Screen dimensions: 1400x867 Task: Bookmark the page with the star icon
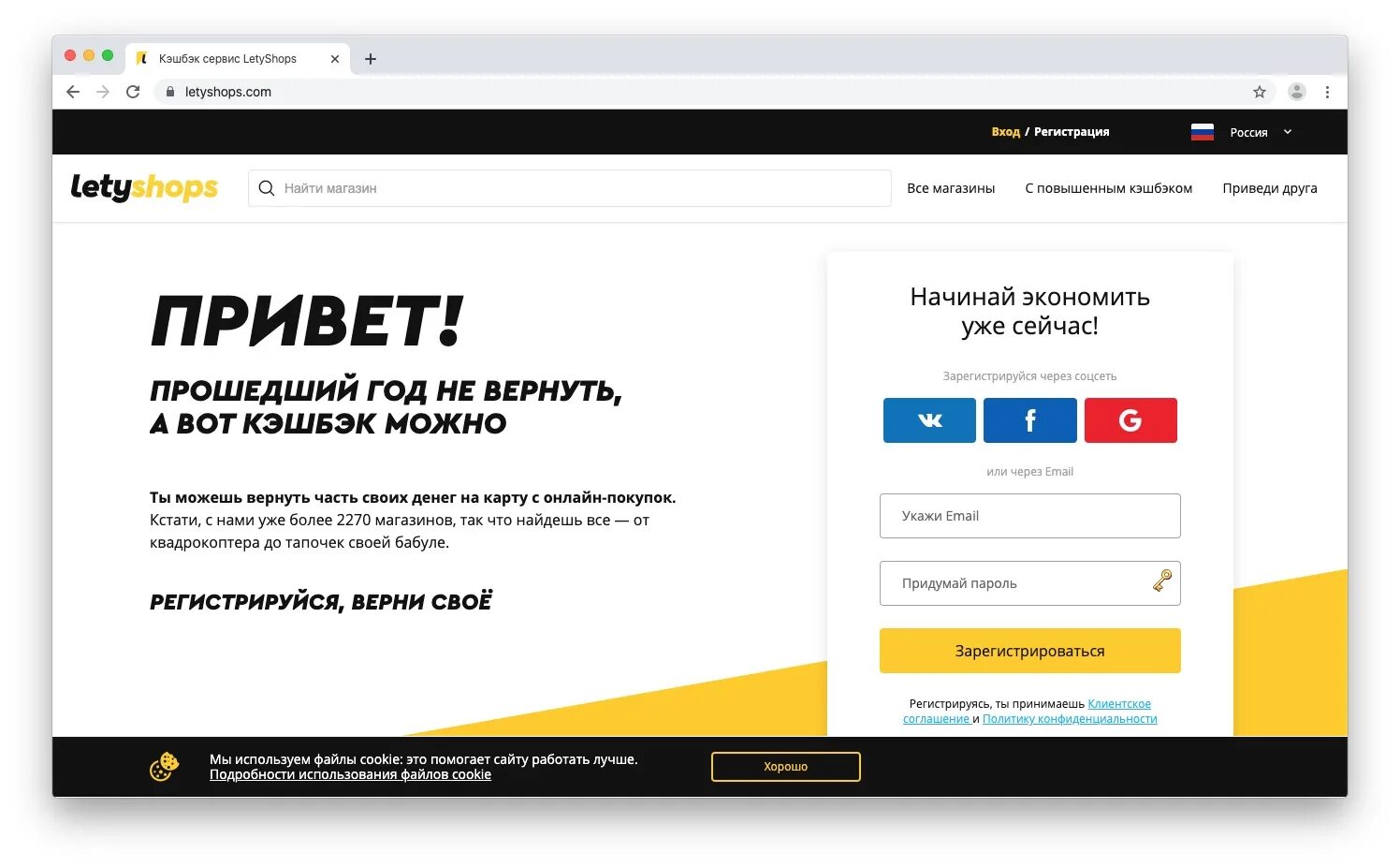1260,92
